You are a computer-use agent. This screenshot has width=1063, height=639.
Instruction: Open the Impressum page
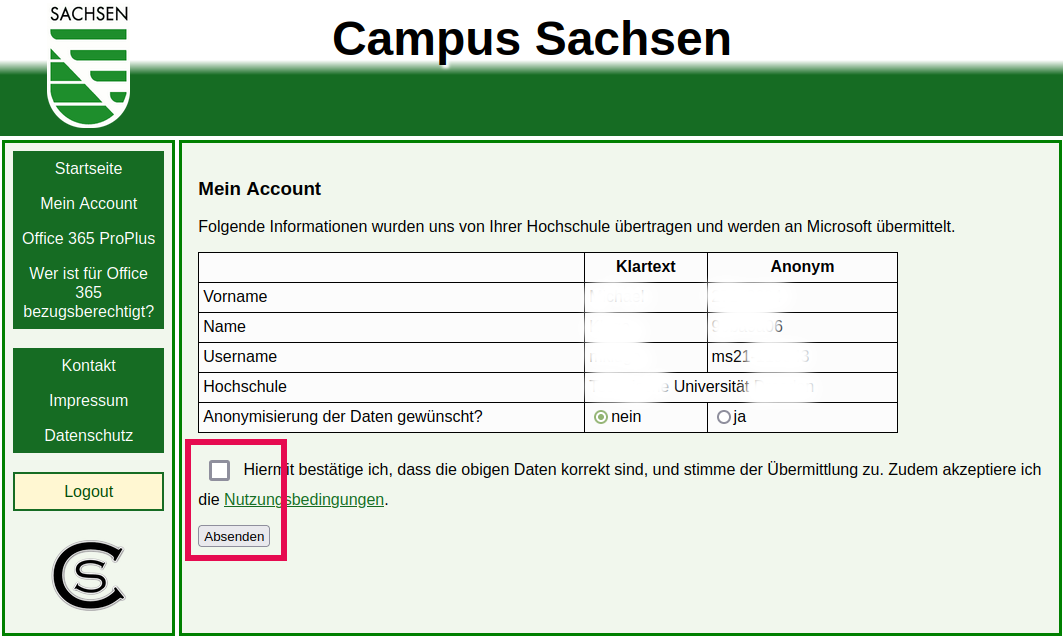click(x=89, y=400)
